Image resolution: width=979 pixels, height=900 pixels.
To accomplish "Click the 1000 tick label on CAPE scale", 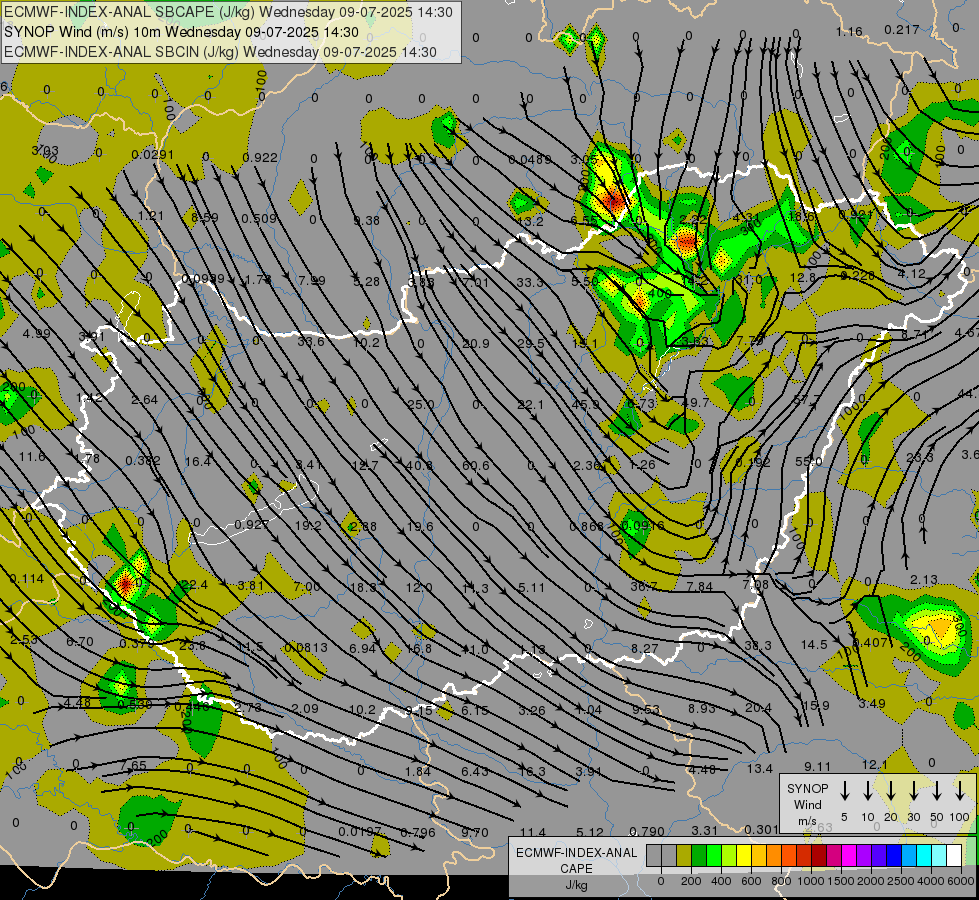I will click(810, 881).
